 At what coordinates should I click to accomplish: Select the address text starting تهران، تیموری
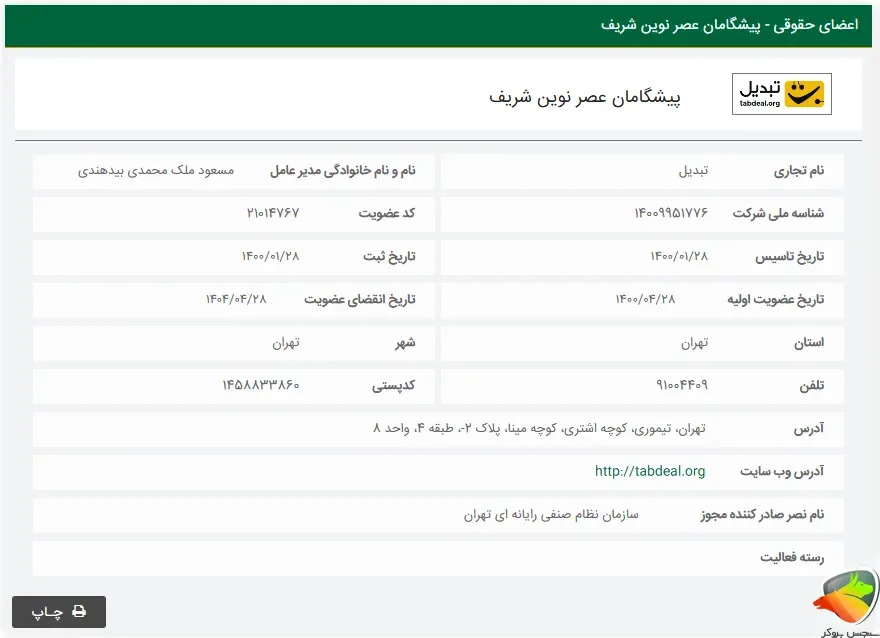539,429
